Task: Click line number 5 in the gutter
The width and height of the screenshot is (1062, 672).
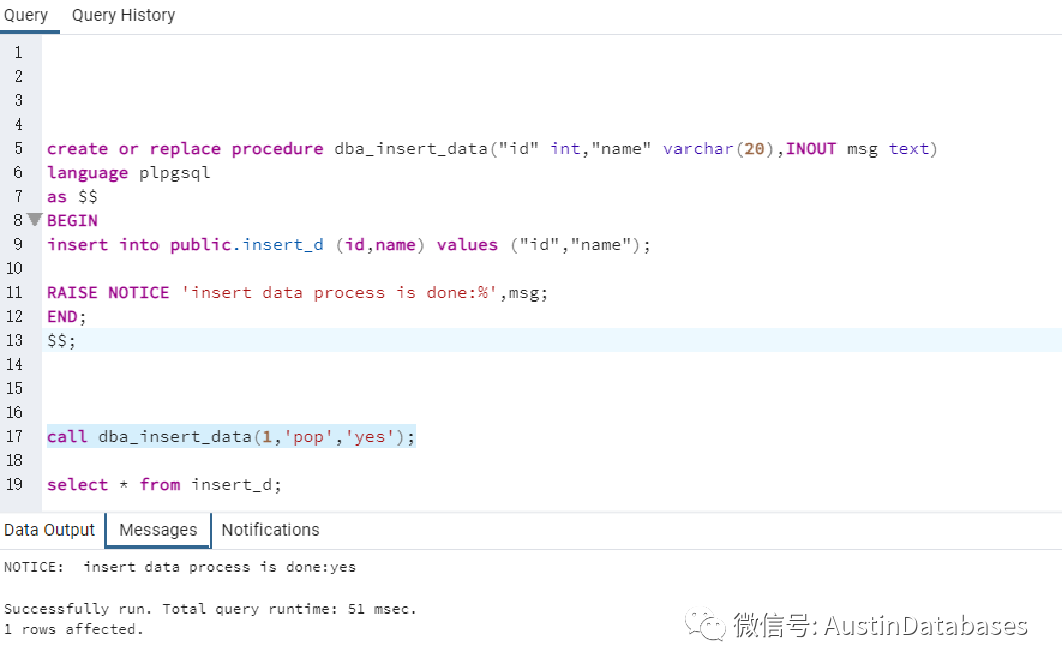Action: (x=18, y=148)
